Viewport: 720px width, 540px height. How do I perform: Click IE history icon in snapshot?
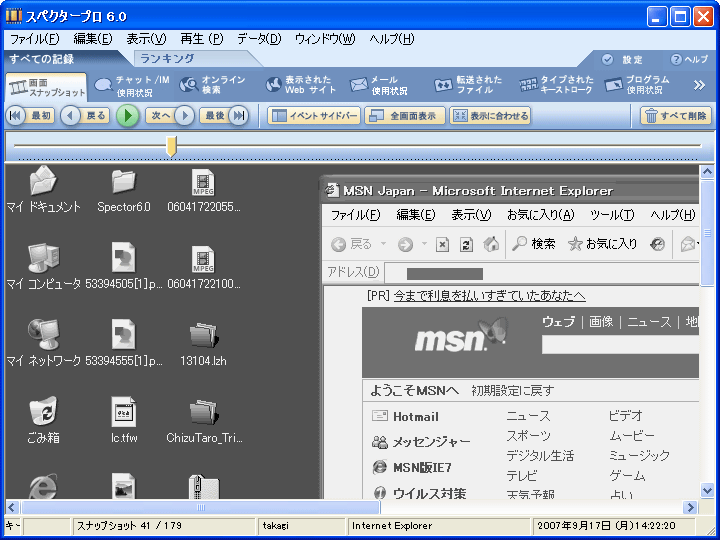tap(658, 244)
